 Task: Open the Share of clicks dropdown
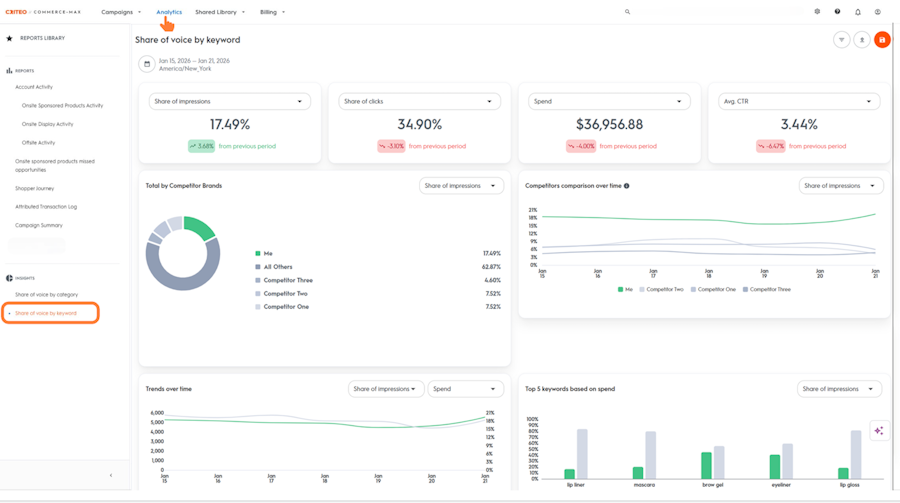click(419, 101)
